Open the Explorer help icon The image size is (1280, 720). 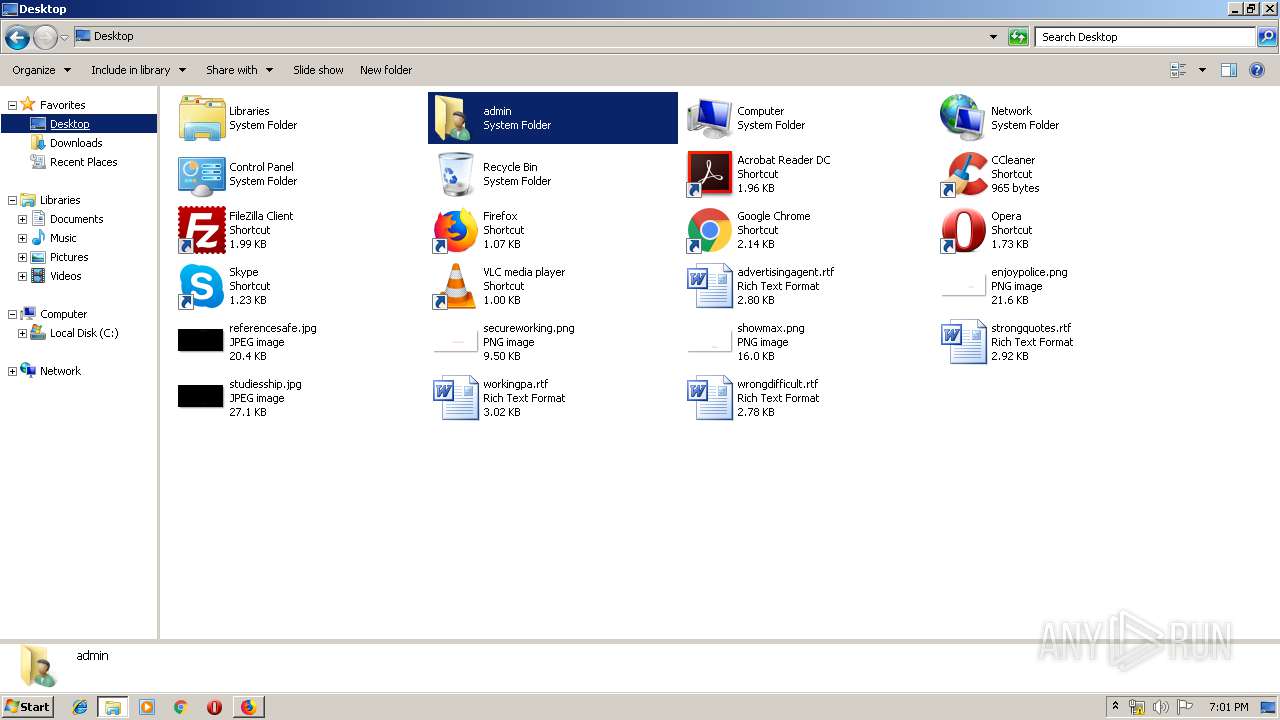[x=1257, y=70]
